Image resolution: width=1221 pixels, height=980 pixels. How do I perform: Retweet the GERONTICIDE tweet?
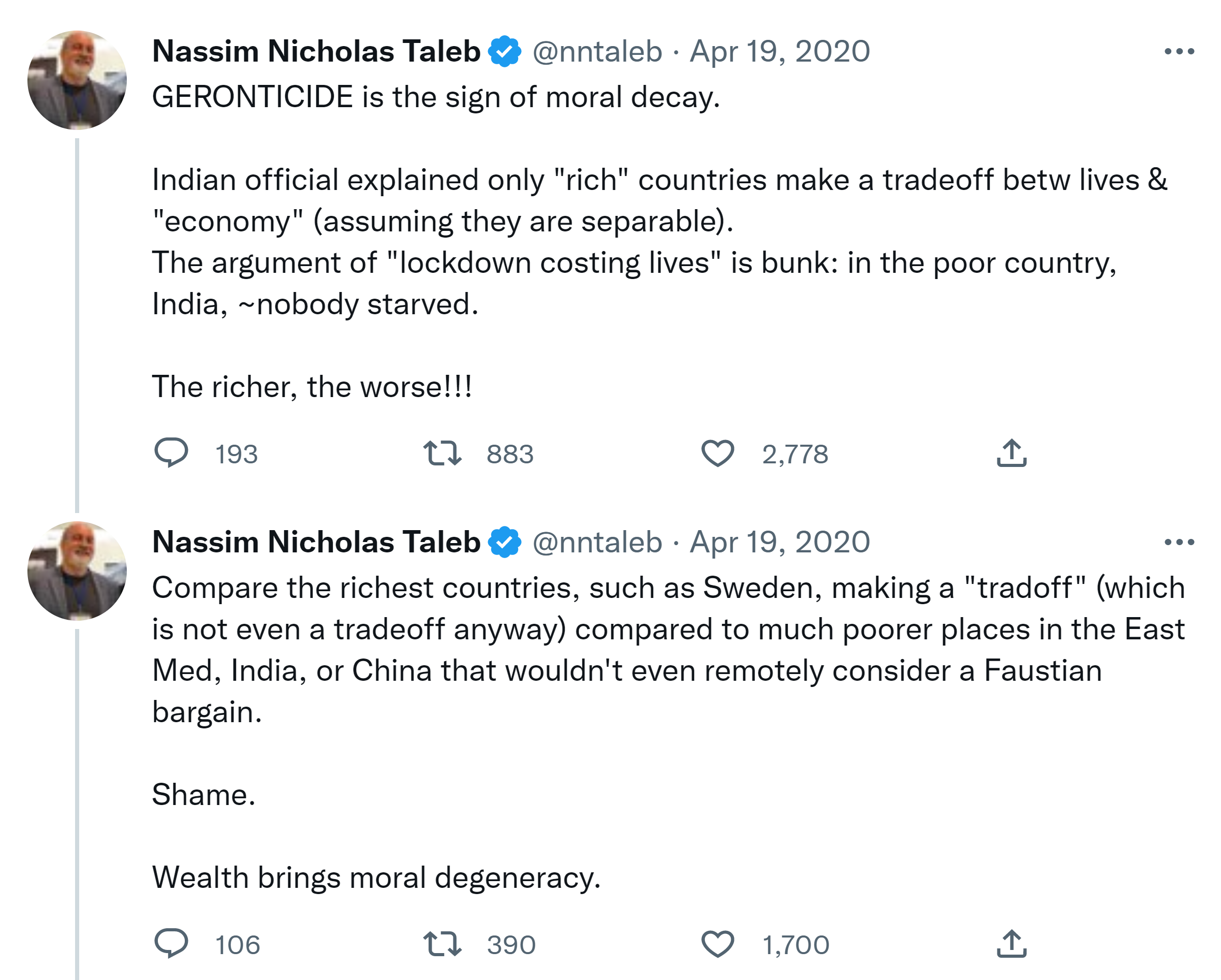pyautogui.click(x=443, y=453)
